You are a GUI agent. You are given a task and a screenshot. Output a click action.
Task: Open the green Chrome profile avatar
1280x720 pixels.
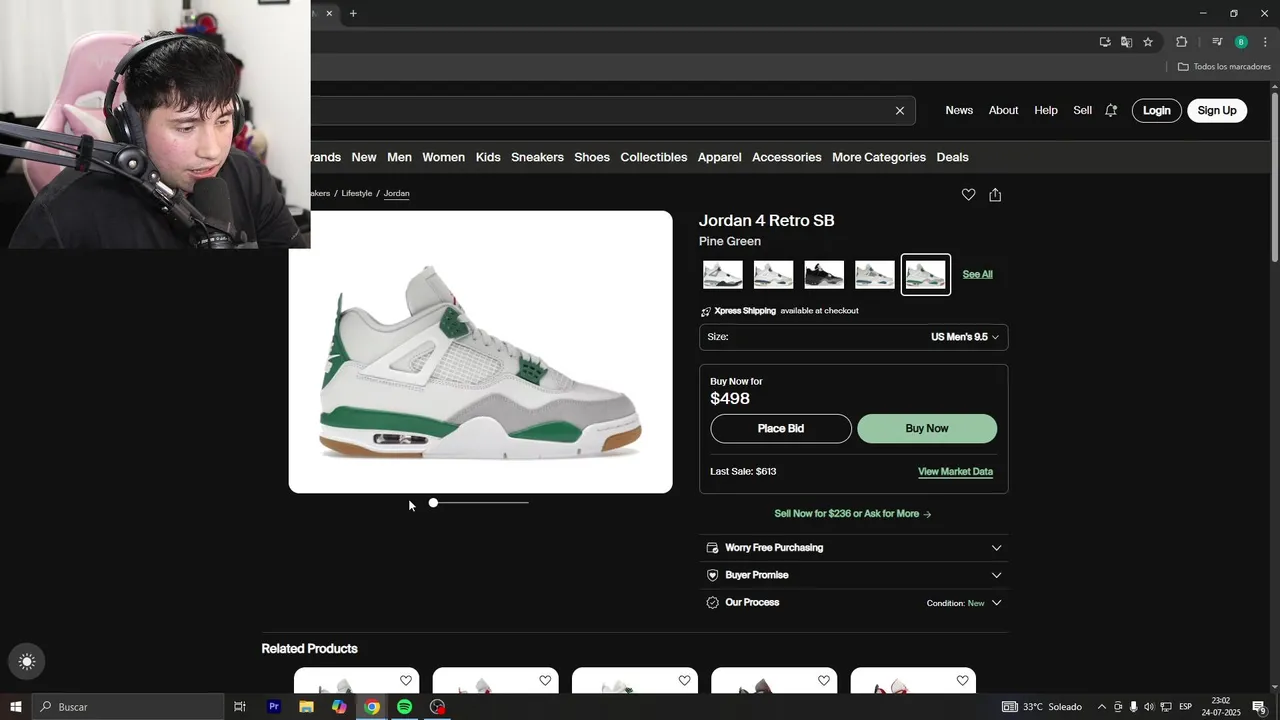coord(1241,42)
